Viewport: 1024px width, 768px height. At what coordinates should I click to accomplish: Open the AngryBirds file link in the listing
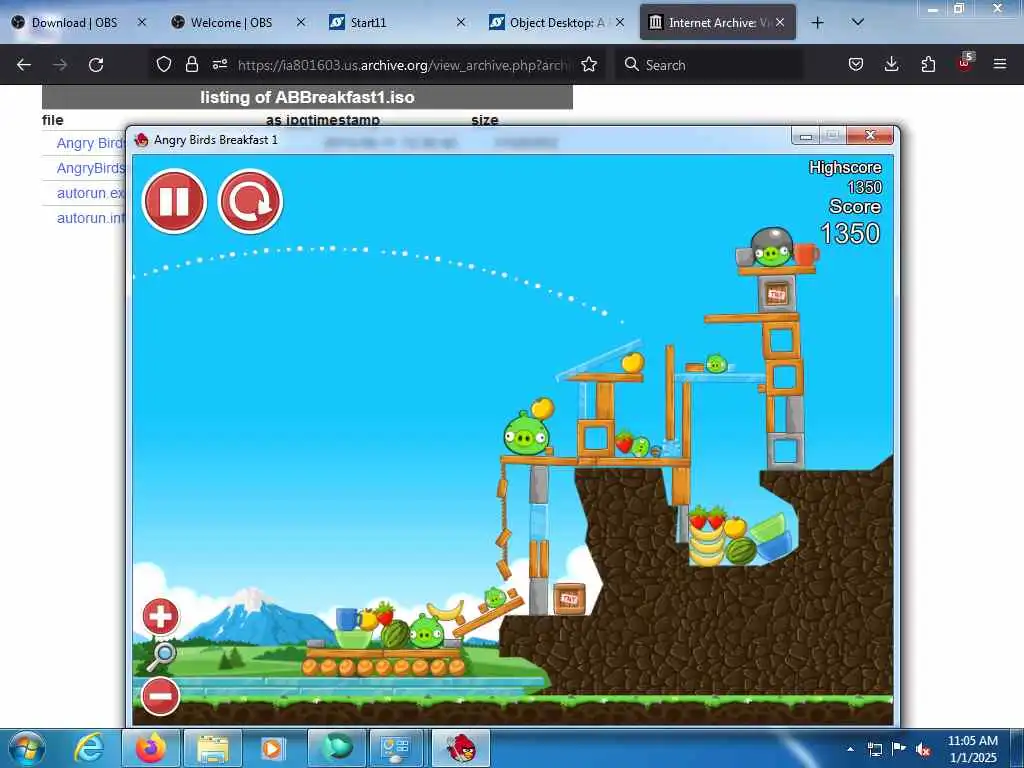(90, 168)
